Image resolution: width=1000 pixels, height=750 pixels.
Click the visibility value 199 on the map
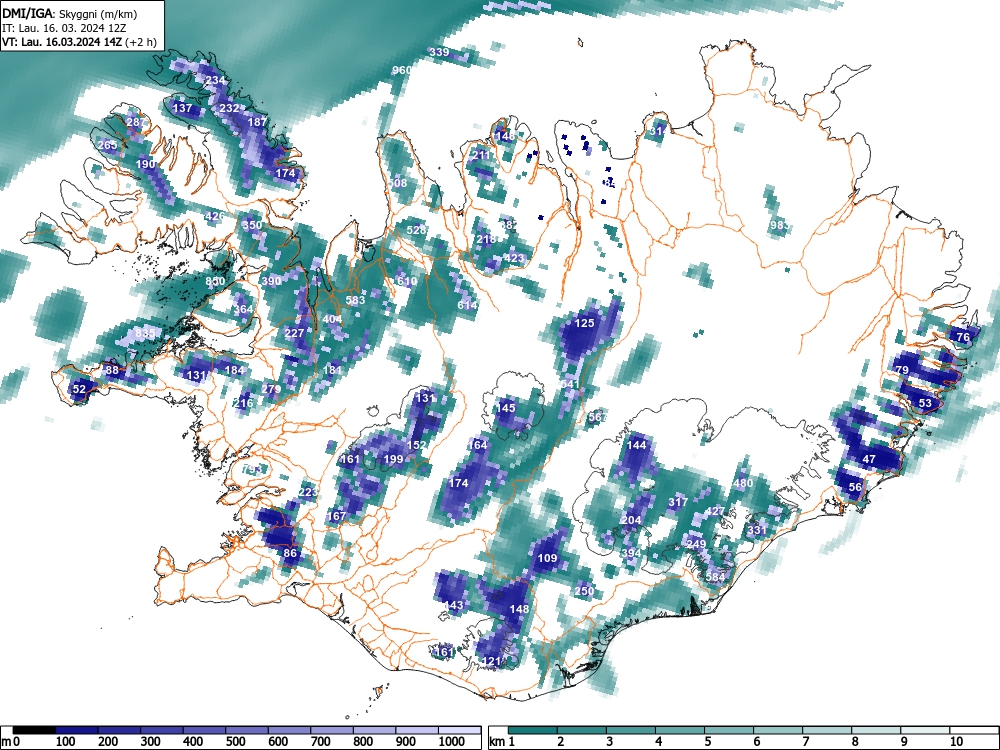(393, 459)
